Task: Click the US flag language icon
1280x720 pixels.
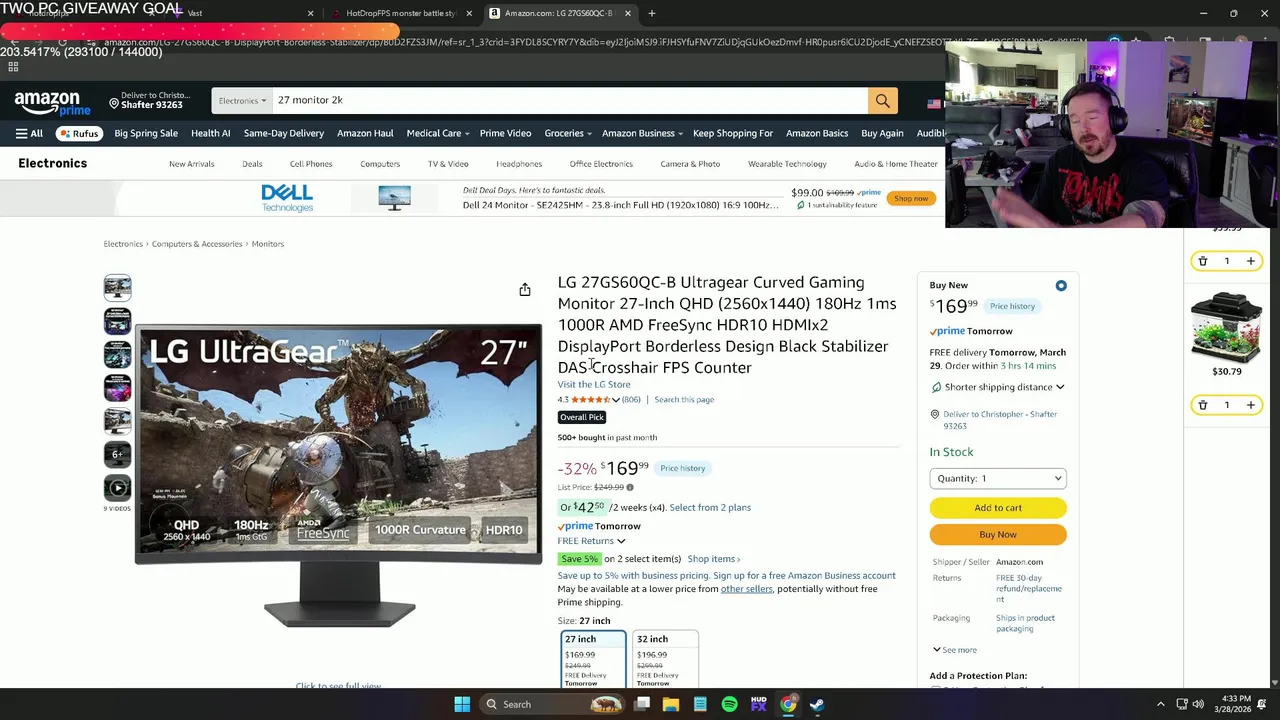Action: click(x=934, y=103)
